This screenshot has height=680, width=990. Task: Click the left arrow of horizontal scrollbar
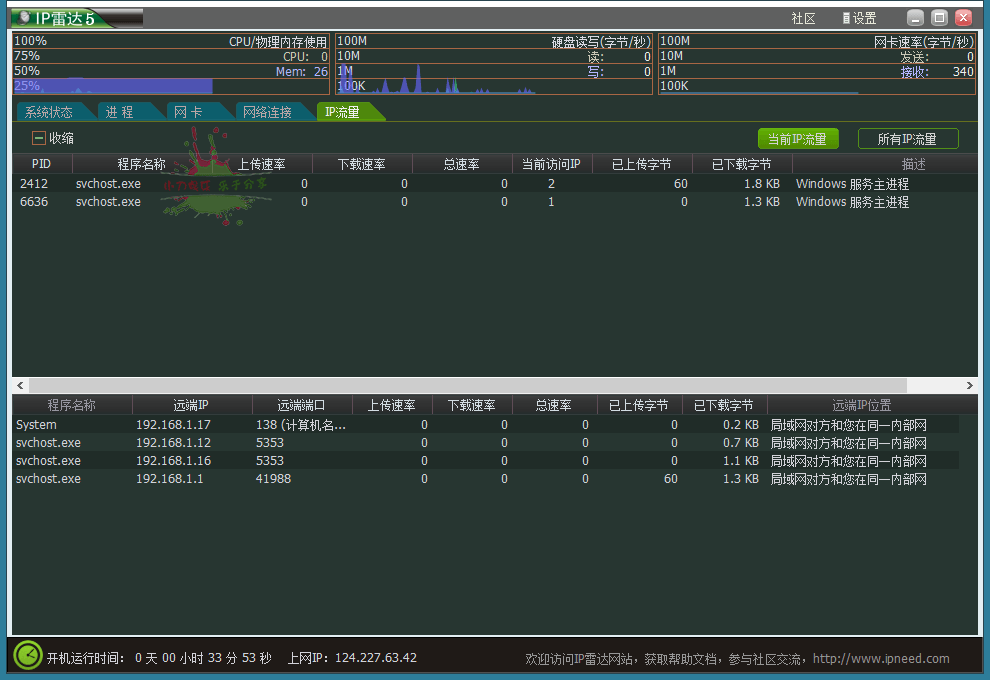point(19,385)
